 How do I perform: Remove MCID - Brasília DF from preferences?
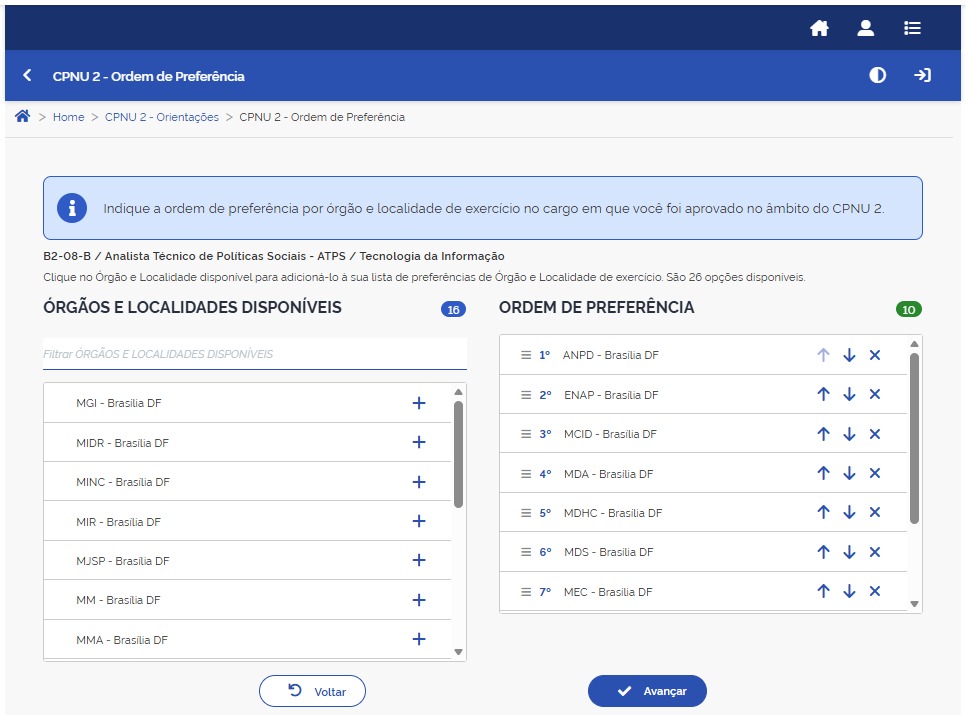[875, 434]
